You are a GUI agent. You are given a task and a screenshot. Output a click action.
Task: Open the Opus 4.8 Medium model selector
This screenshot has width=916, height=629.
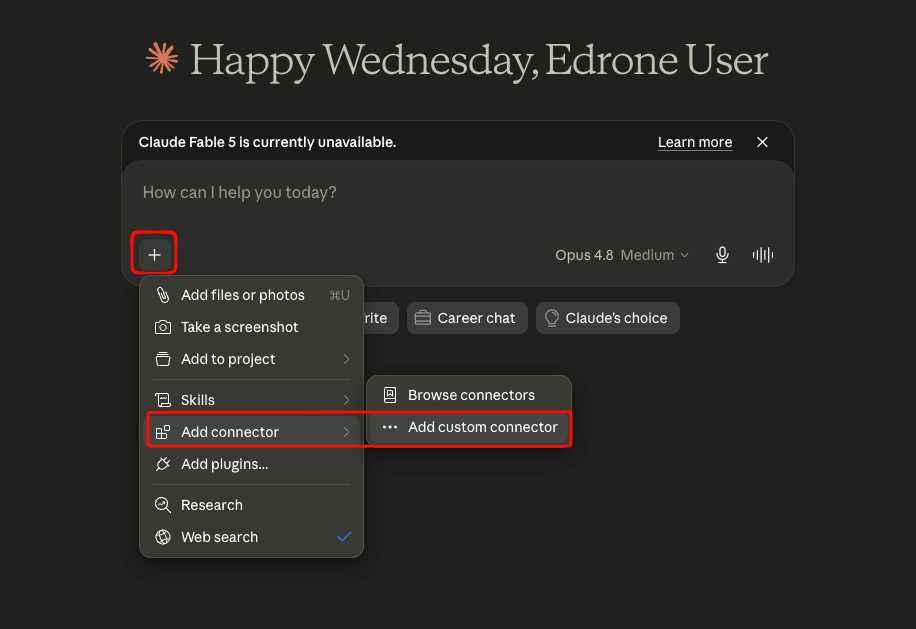click(622, 255)
